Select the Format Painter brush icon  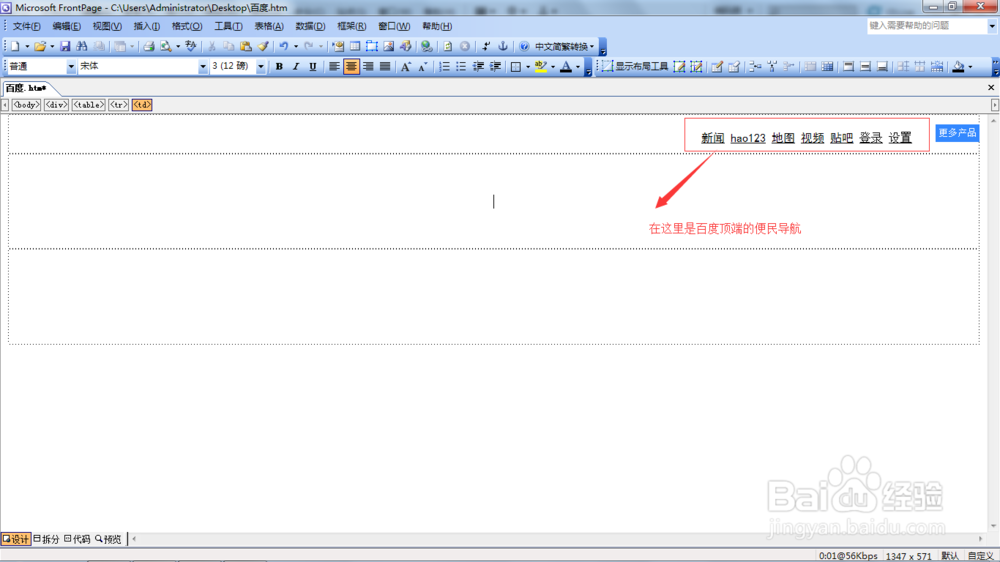pyautogui.click(x=263, y=47)
